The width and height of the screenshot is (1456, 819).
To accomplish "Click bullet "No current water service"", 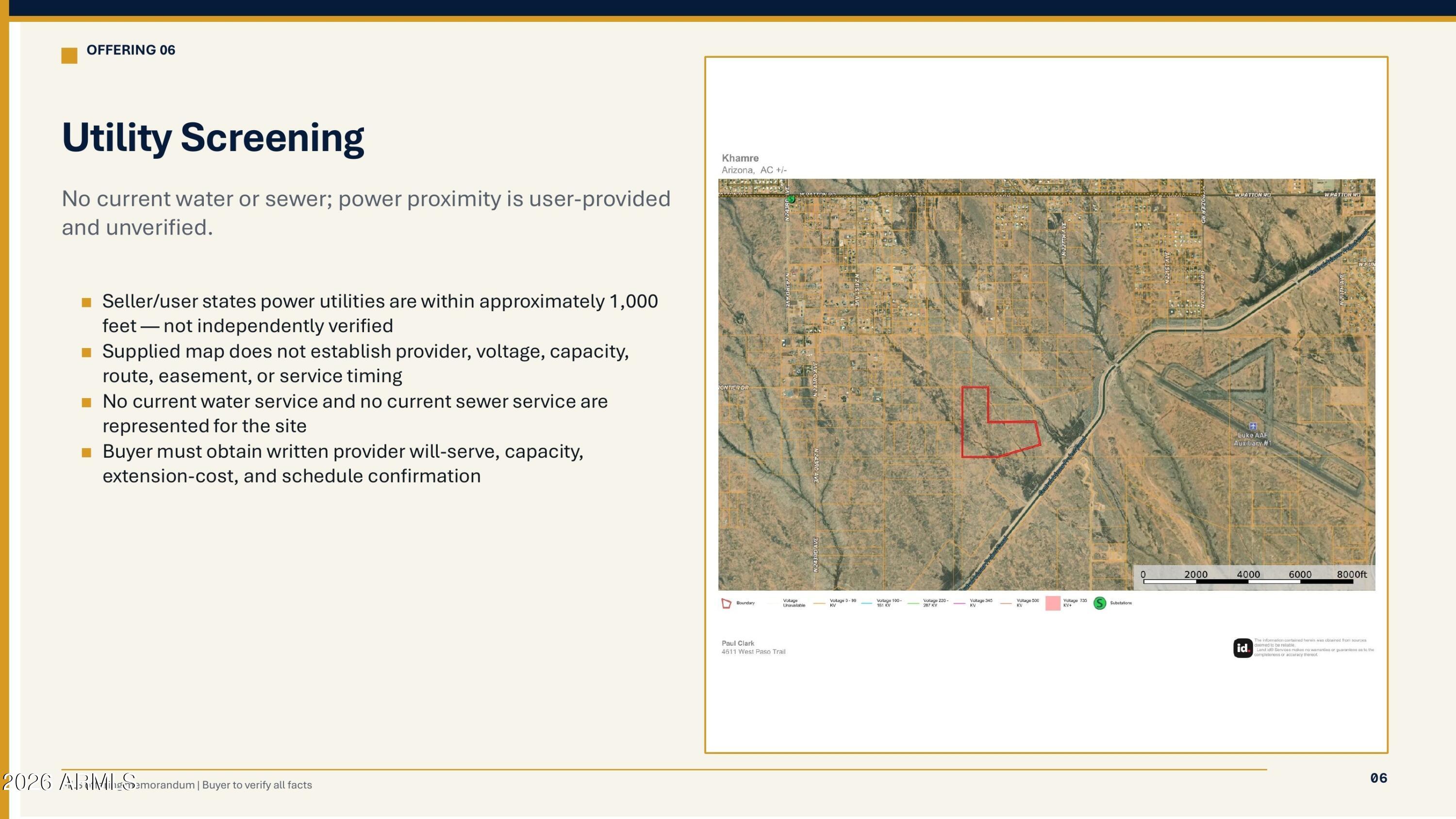I will click(355, 413).
